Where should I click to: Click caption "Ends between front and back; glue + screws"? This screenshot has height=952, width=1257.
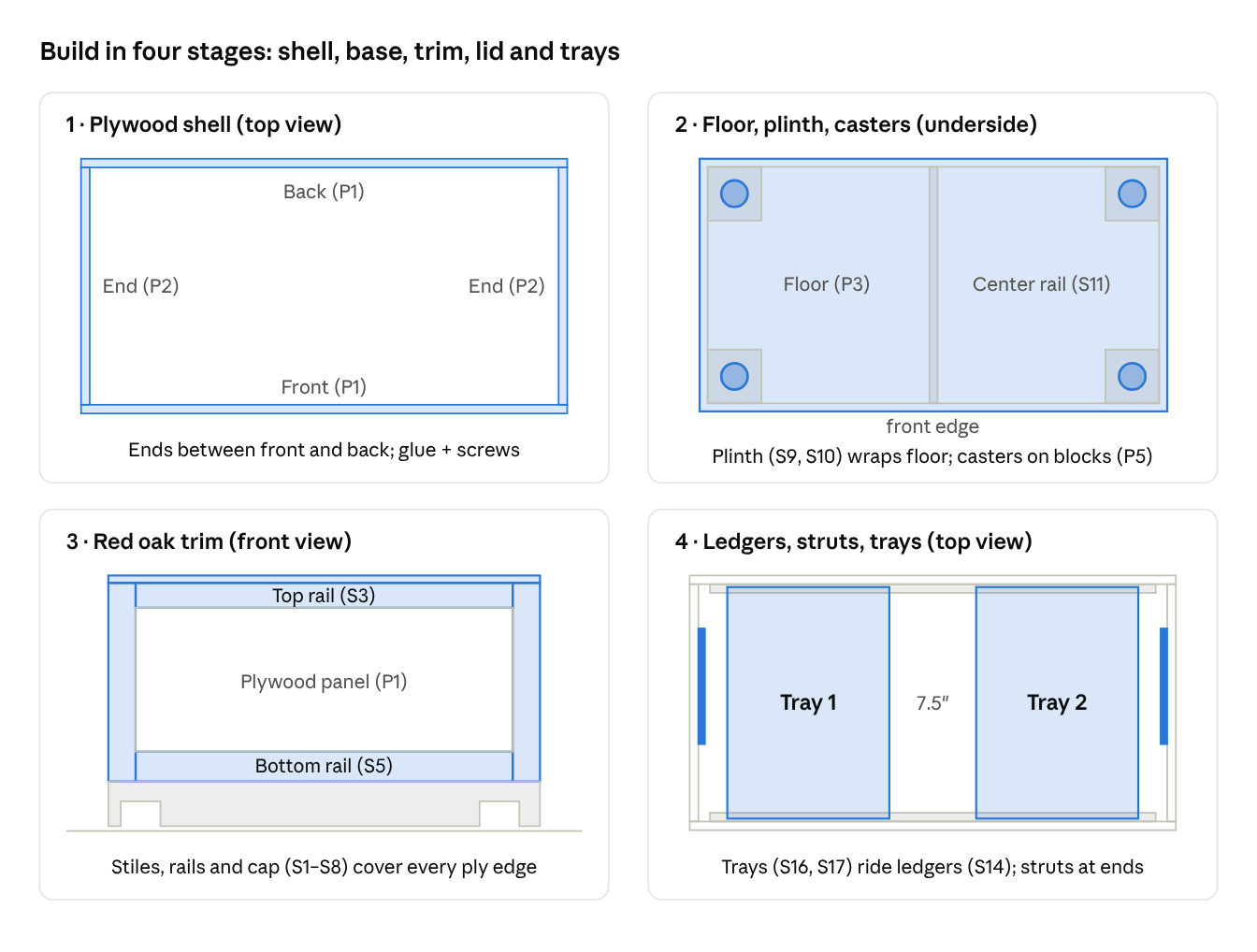click(x=324, y=450)
